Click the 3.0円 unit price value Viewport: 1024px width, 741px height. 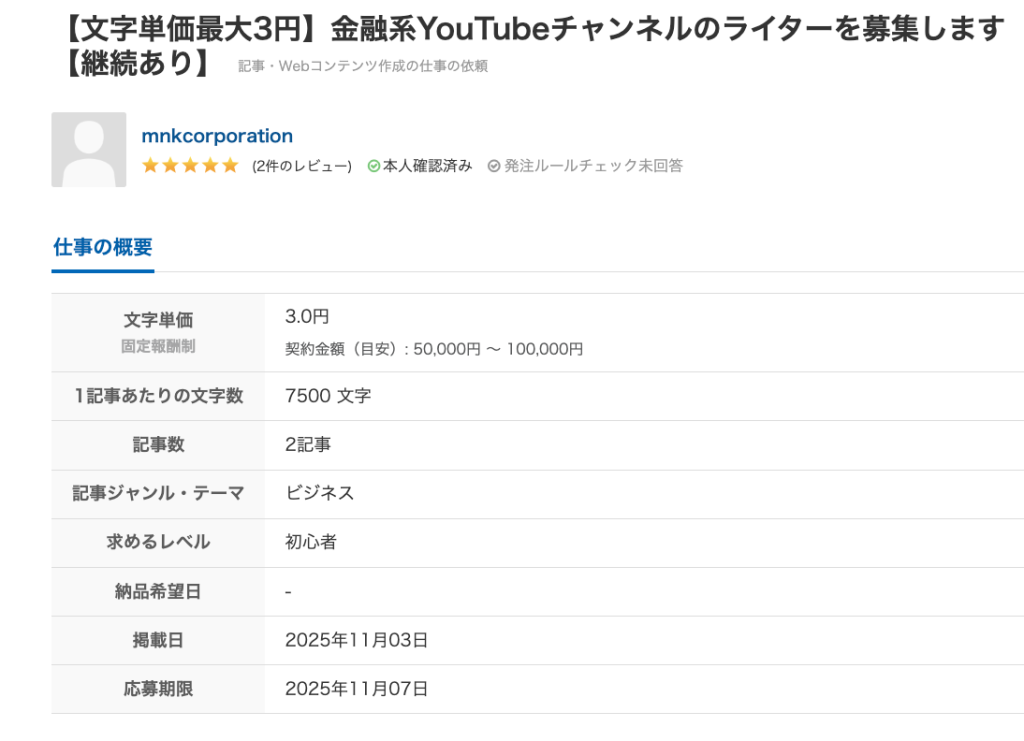coord(307,317)
